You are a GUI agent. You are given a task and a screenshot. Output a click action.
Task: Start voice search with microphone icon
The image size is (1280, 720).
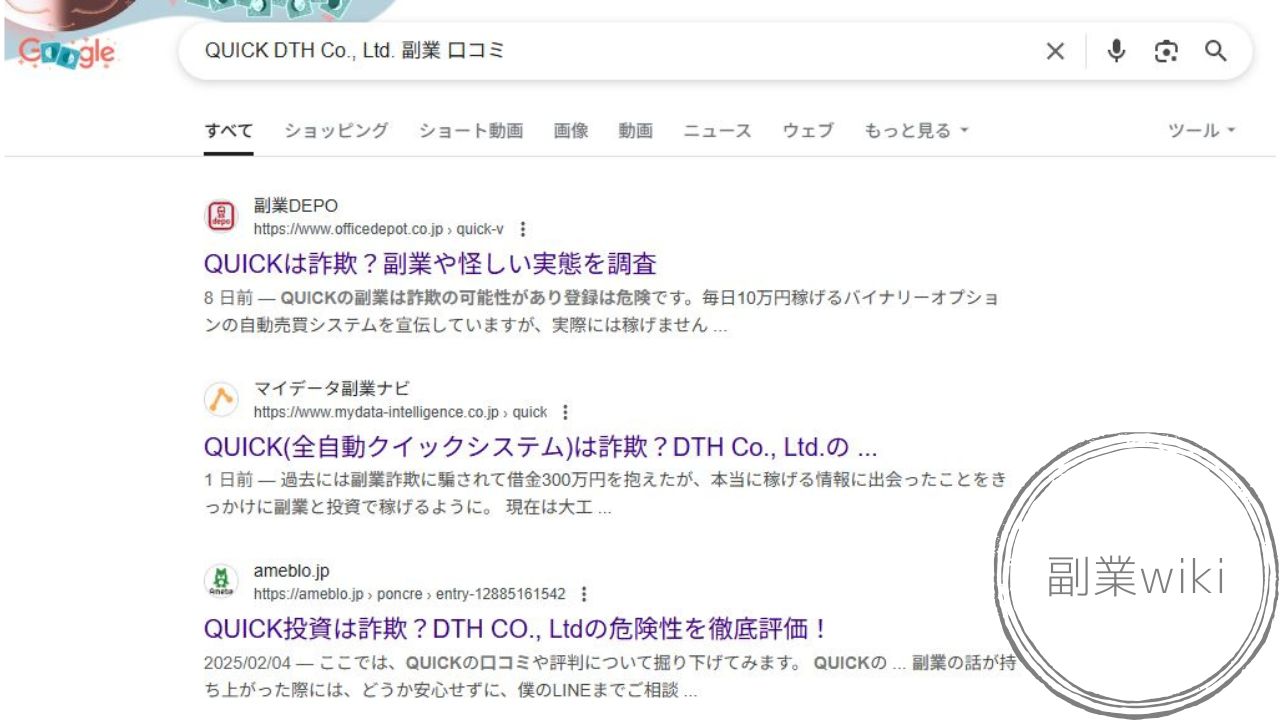point(1116,51)
